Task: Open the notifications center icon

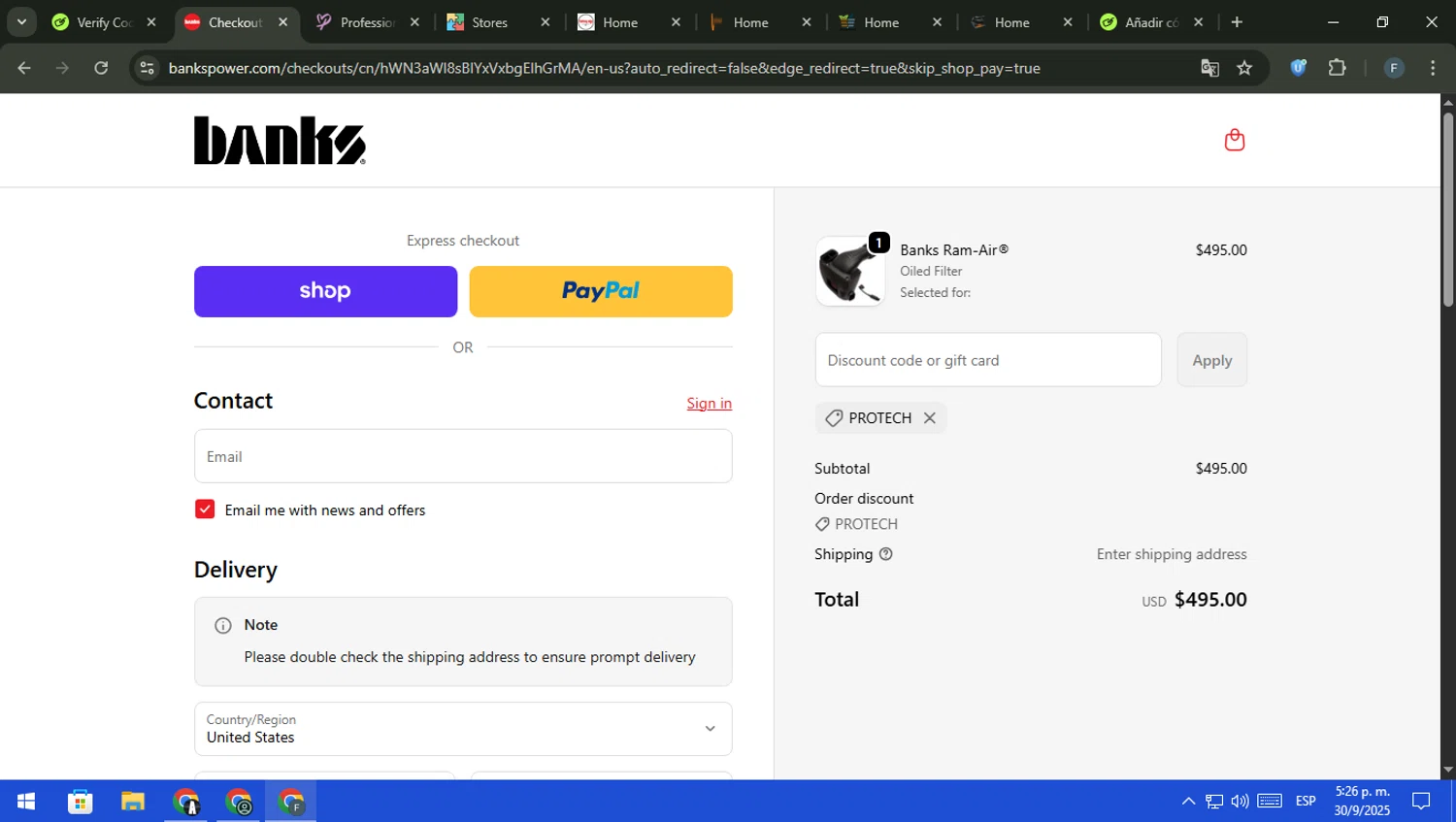Action: [1421, 802]
